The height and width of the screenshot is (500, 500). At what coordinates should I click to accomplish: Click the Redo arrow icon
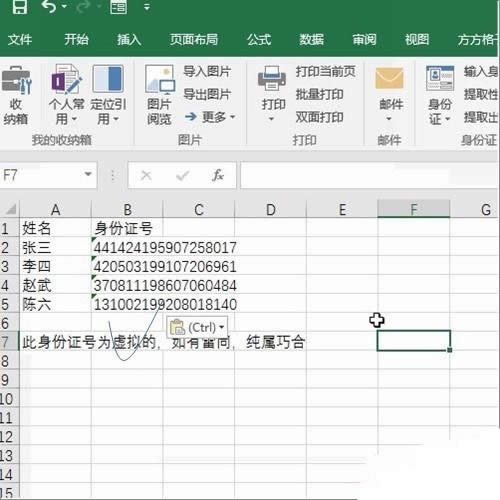click(83, 6)
